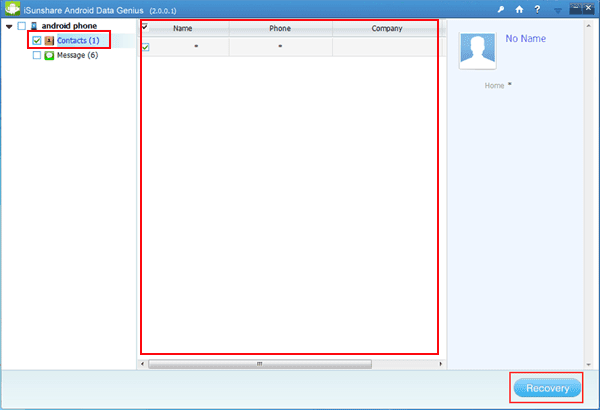The height and width of the screenshot is (410, 600).
Task: Click the details panel scroll up arrow
Action: pos(588,26)
